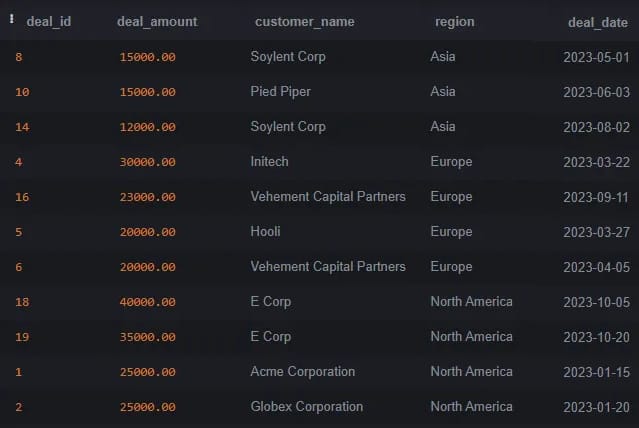Click the 2023-01-20 deal date cell
Image resolution: width=639 pixels, height=428 pixels.
[597, 407]
